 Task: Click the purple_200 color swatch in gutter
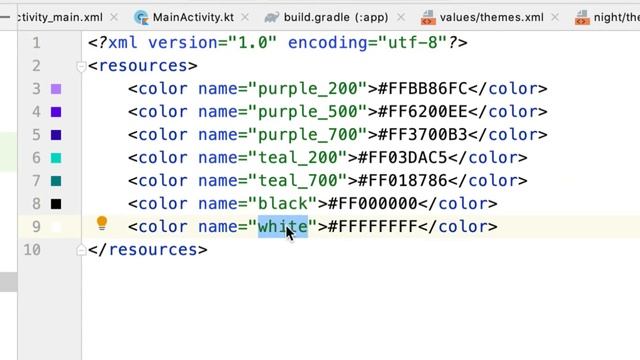pos(56,89)
